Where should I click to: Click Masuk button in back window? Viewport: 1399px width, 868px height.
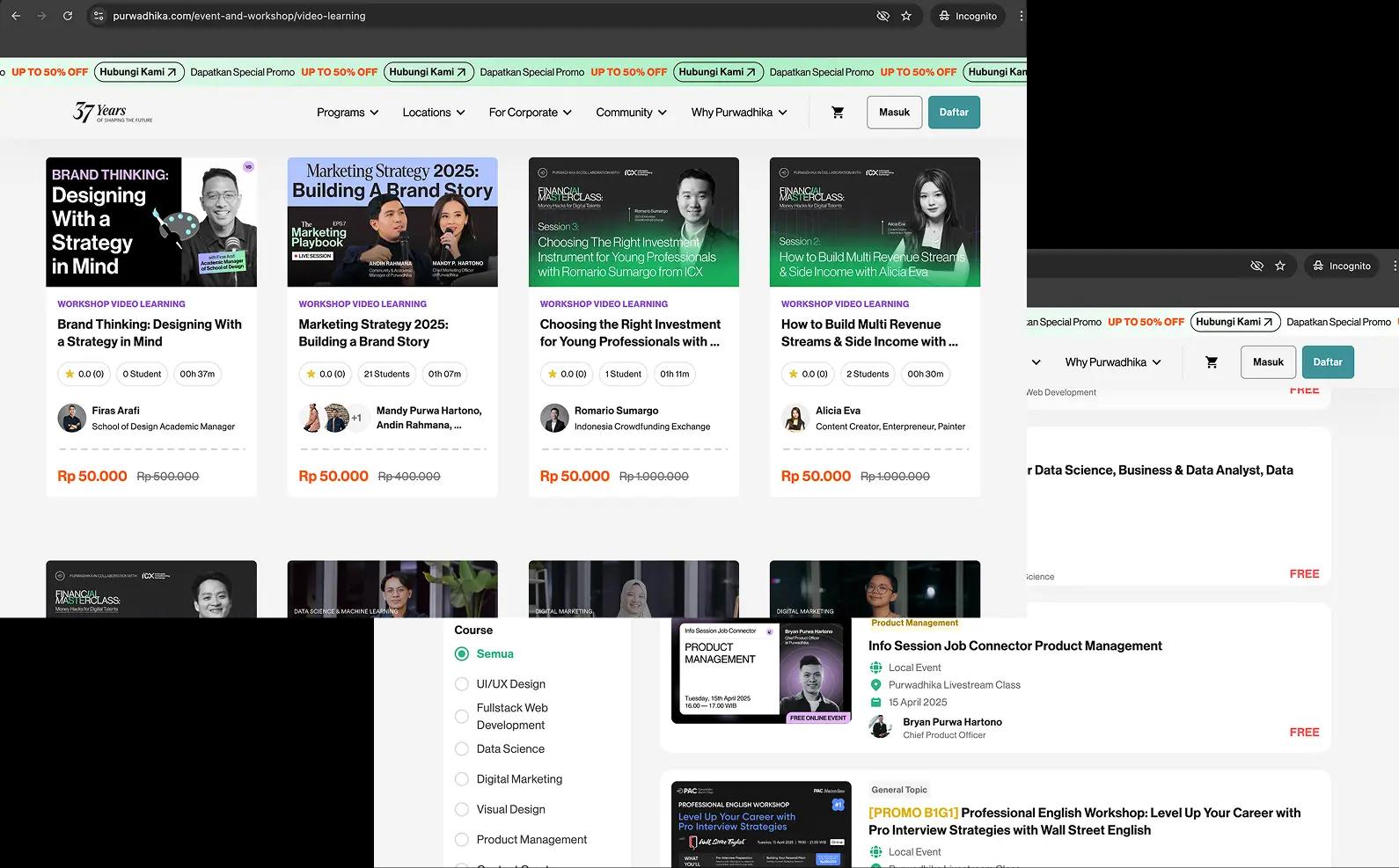click(1268, 362)
